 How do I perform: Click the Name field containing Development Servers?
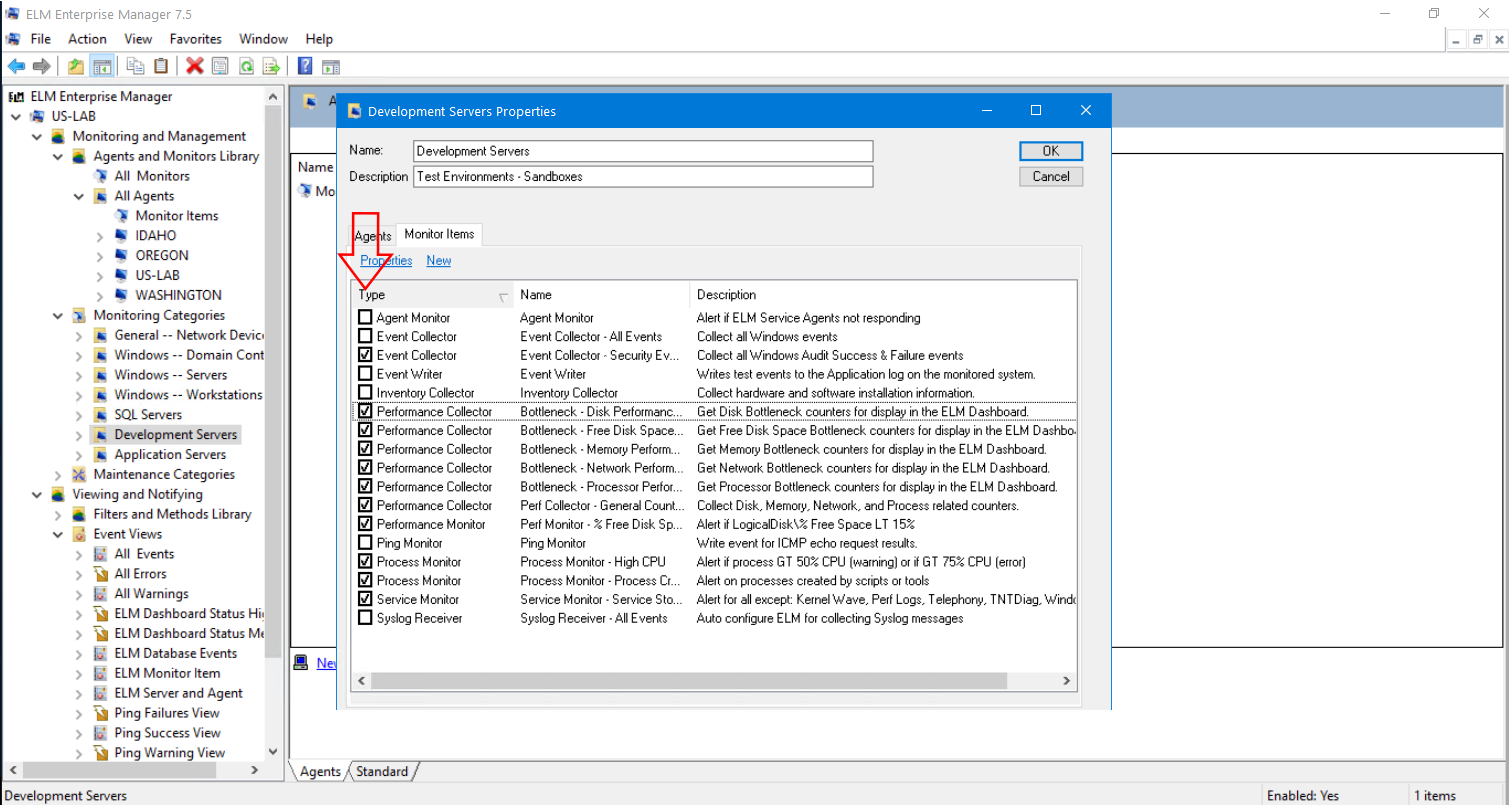[x=643, y=151]
